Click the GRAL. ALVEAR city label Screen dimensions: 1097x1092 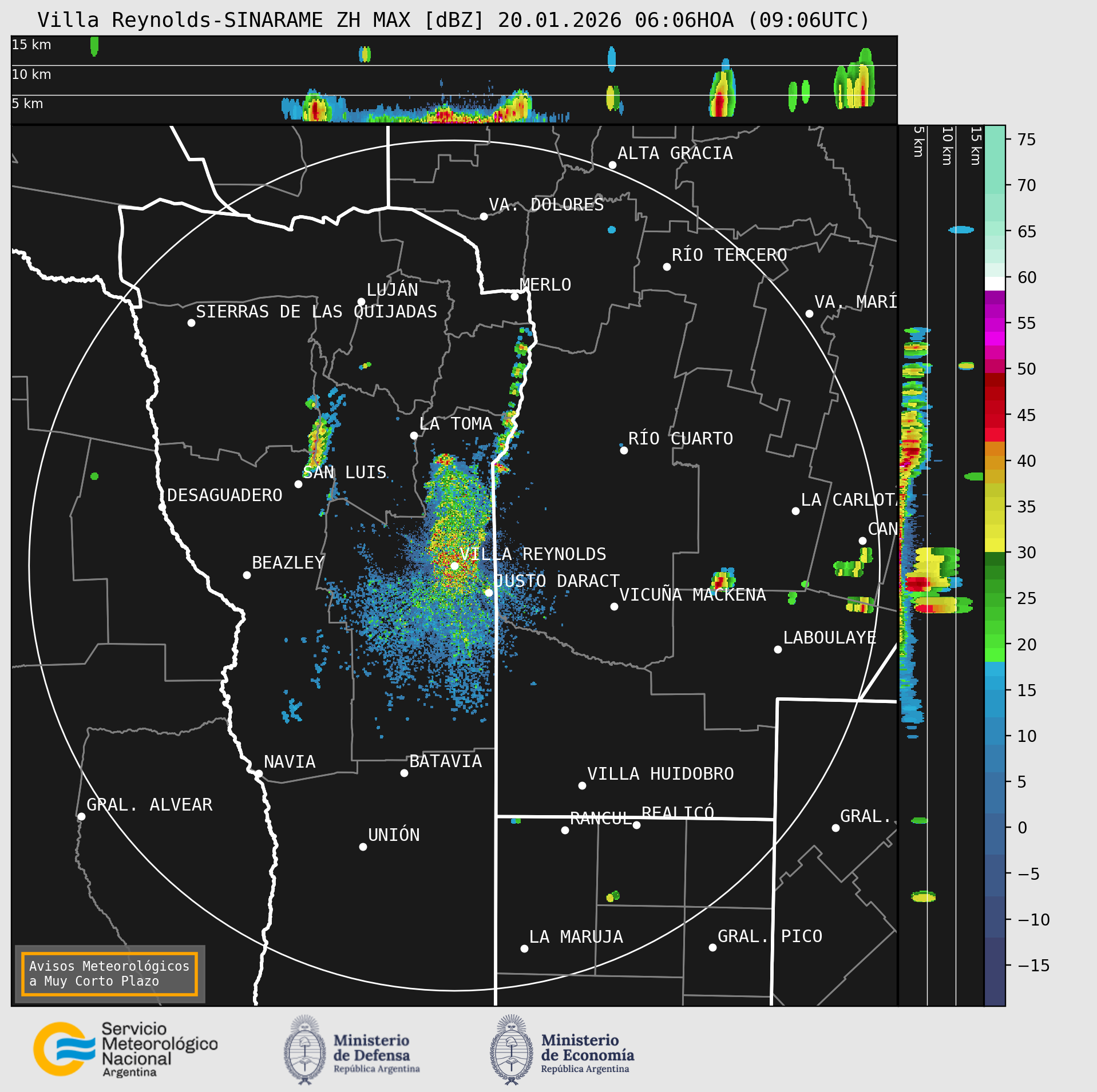point(149,805)
